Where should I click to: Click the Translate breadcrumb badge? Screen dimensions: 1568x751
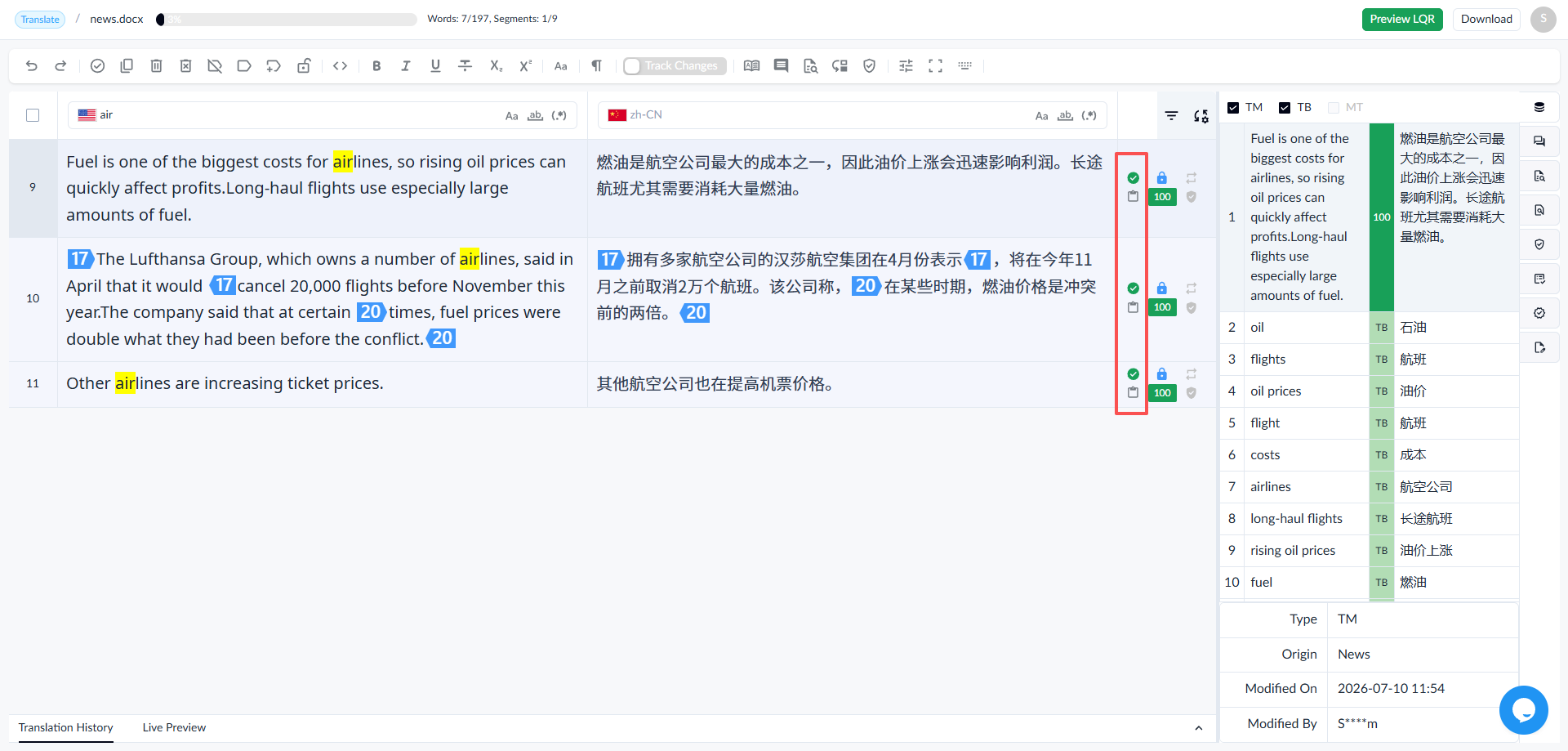click(40, 20)
